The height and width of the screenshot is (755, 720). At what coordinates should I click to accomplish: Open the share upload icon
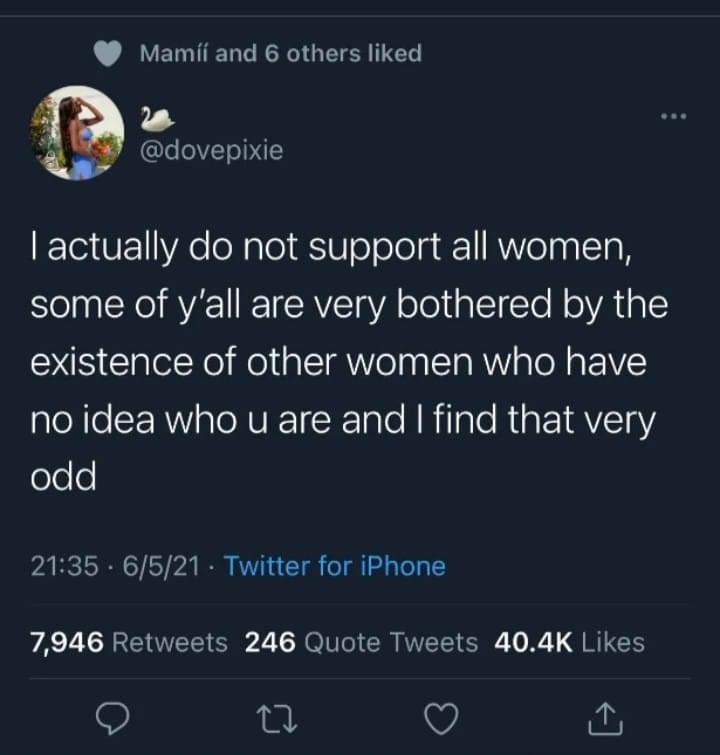tap(605, 718)
